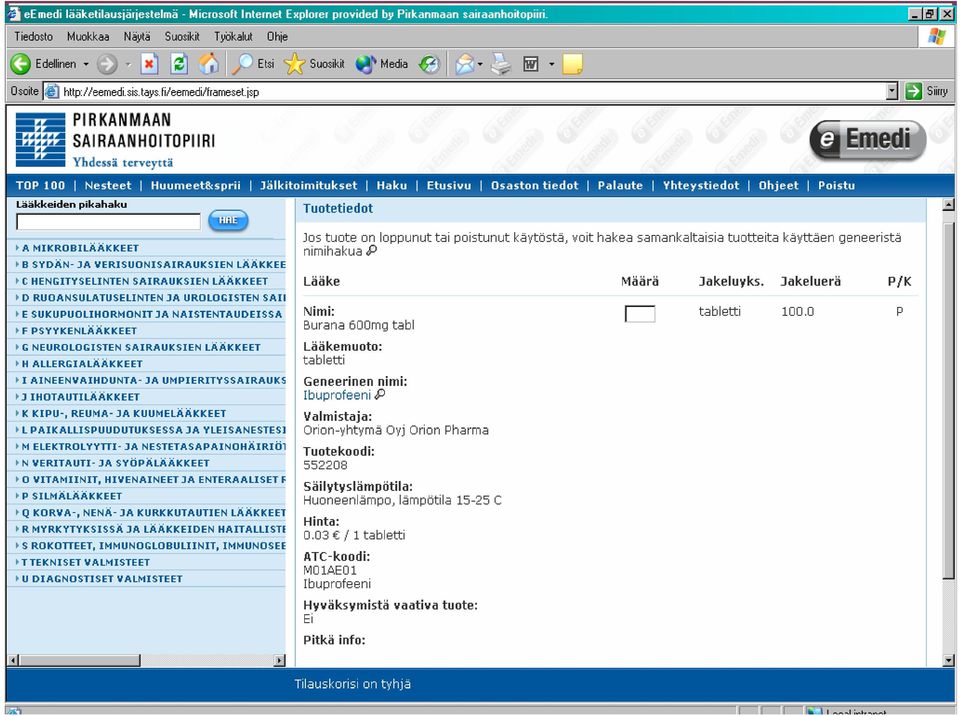Click the forward arrow toolbar icon
The image size is (960, 716).
pos(107,64)
